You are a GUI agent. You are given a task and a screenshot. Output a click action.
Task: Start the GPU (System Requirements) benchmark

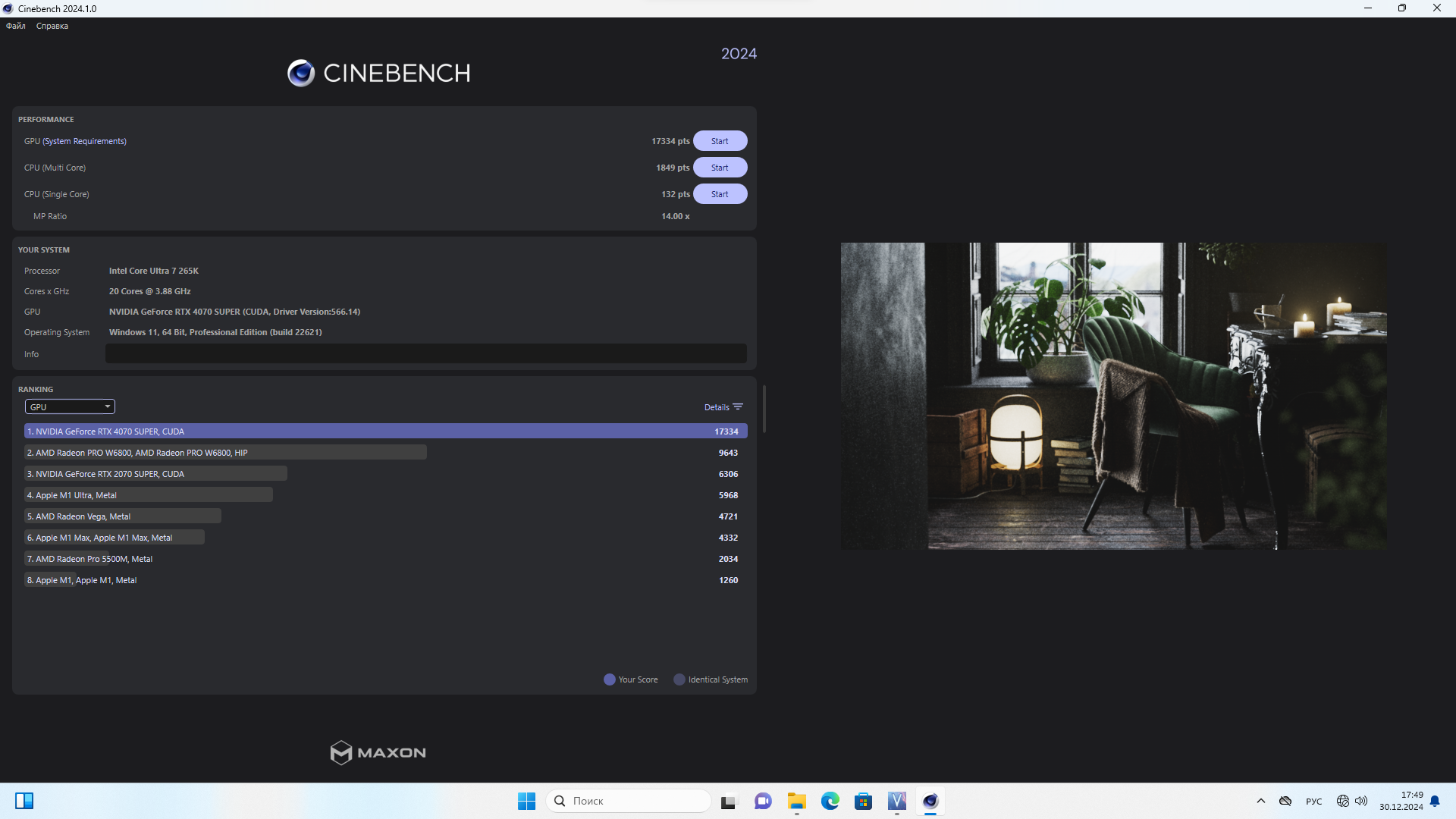pyautogui.click(x=720, y=141)
